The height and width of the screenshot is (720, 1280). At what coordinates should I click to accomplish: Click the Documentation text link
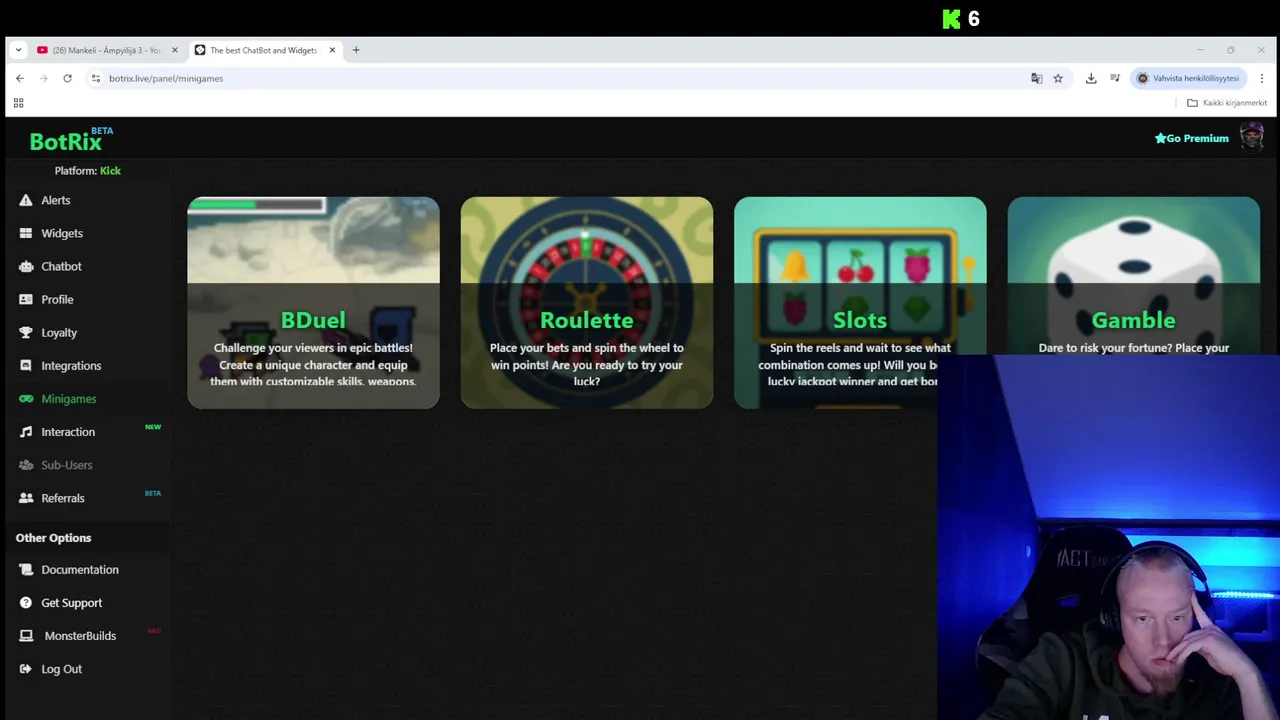tap(80, 569)
